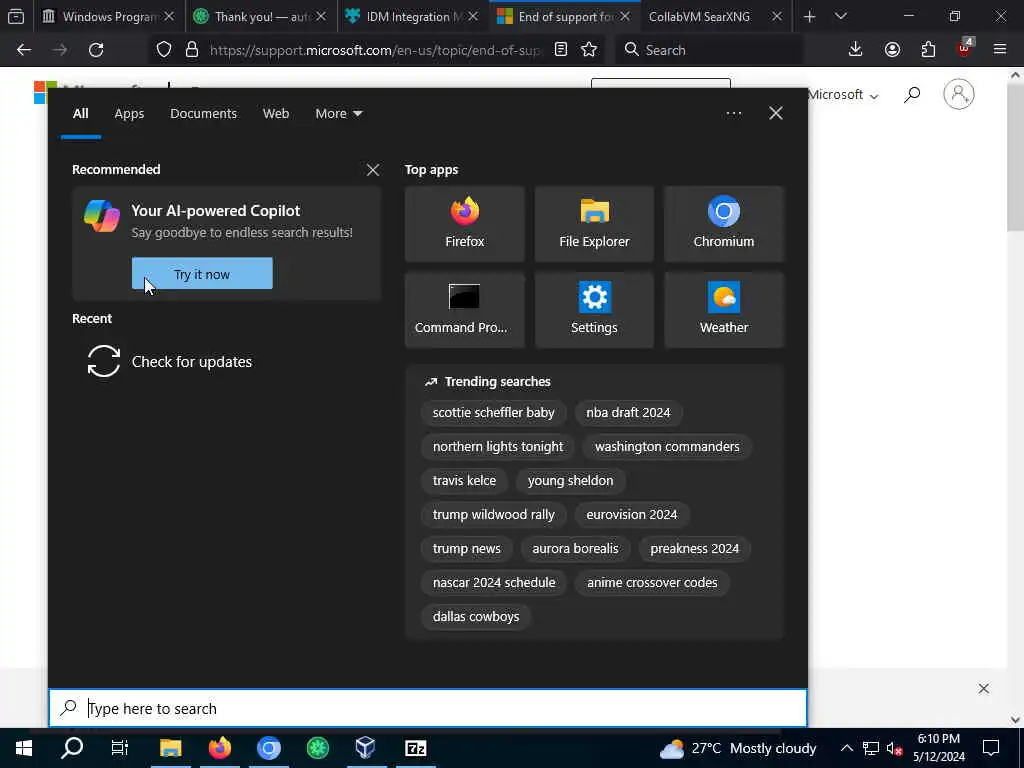Click the Firefox Search field

point(709,50)
